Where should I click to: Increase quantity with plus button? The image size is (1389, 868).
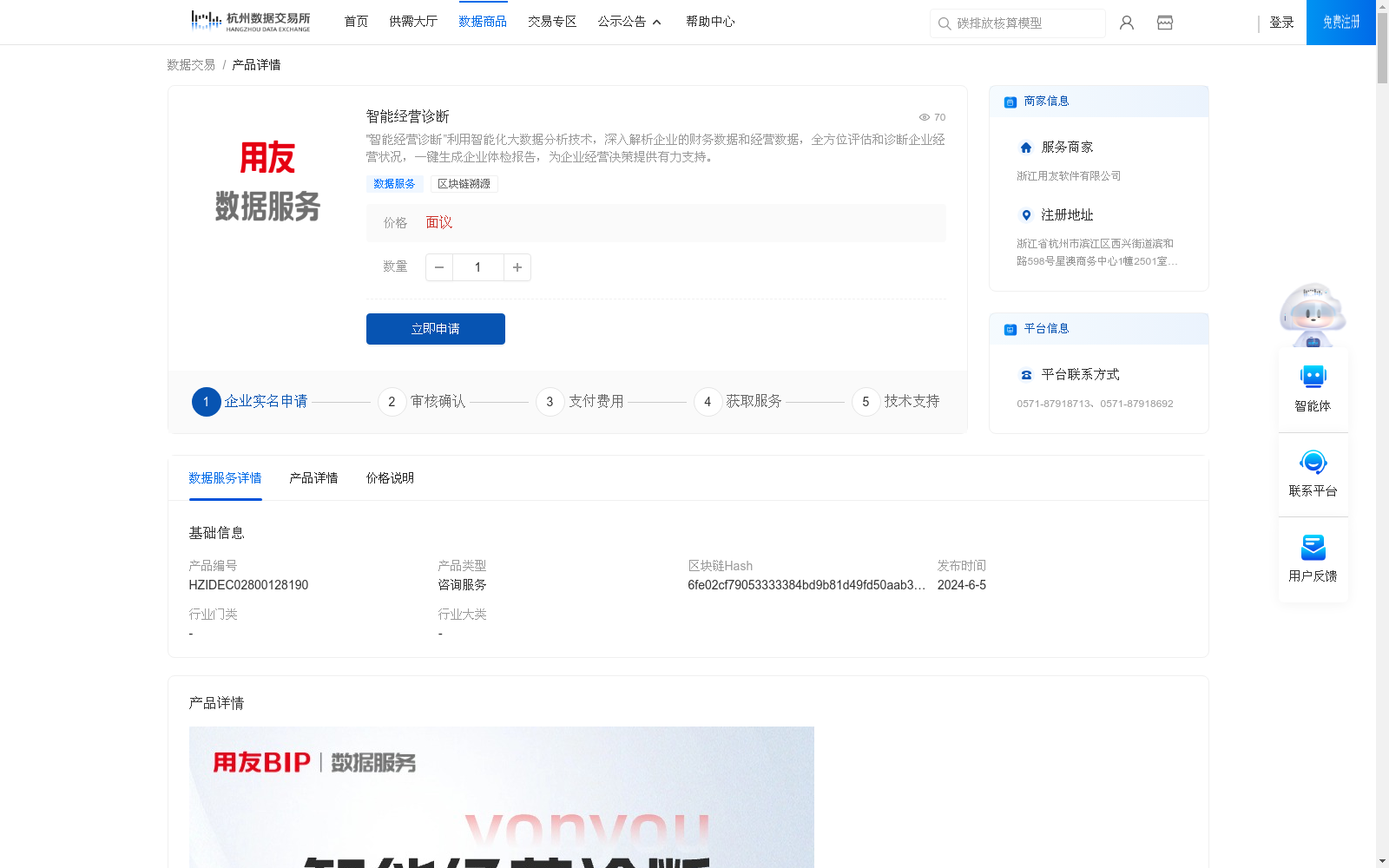point(517,267)
